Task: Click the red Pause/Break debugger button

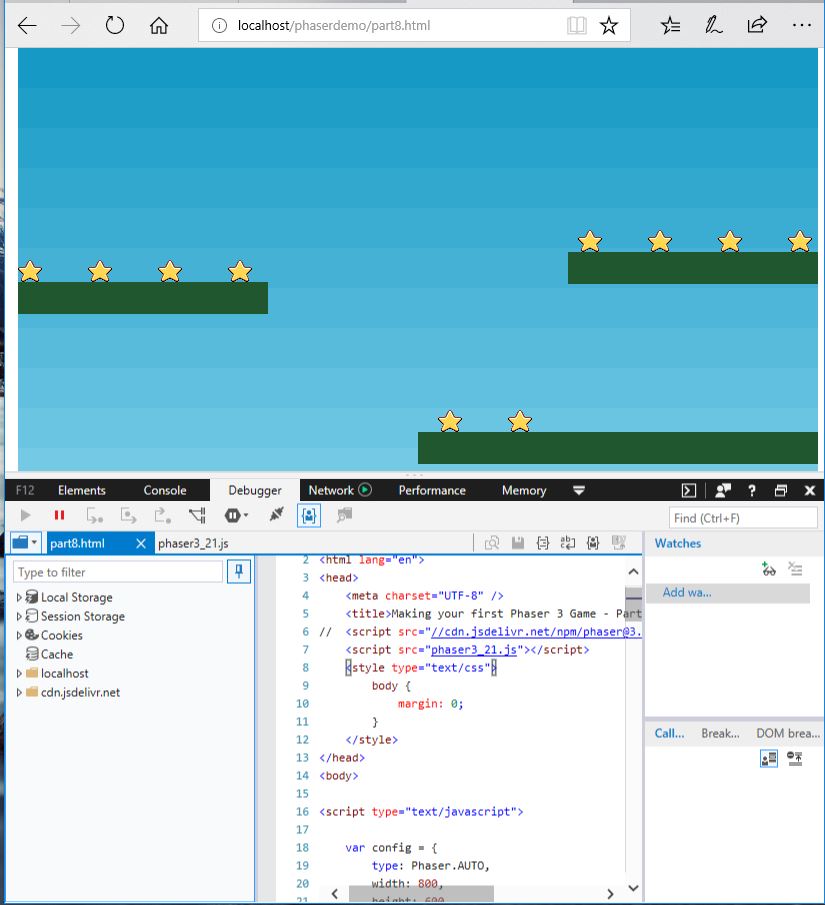Action: pos(59,515)
